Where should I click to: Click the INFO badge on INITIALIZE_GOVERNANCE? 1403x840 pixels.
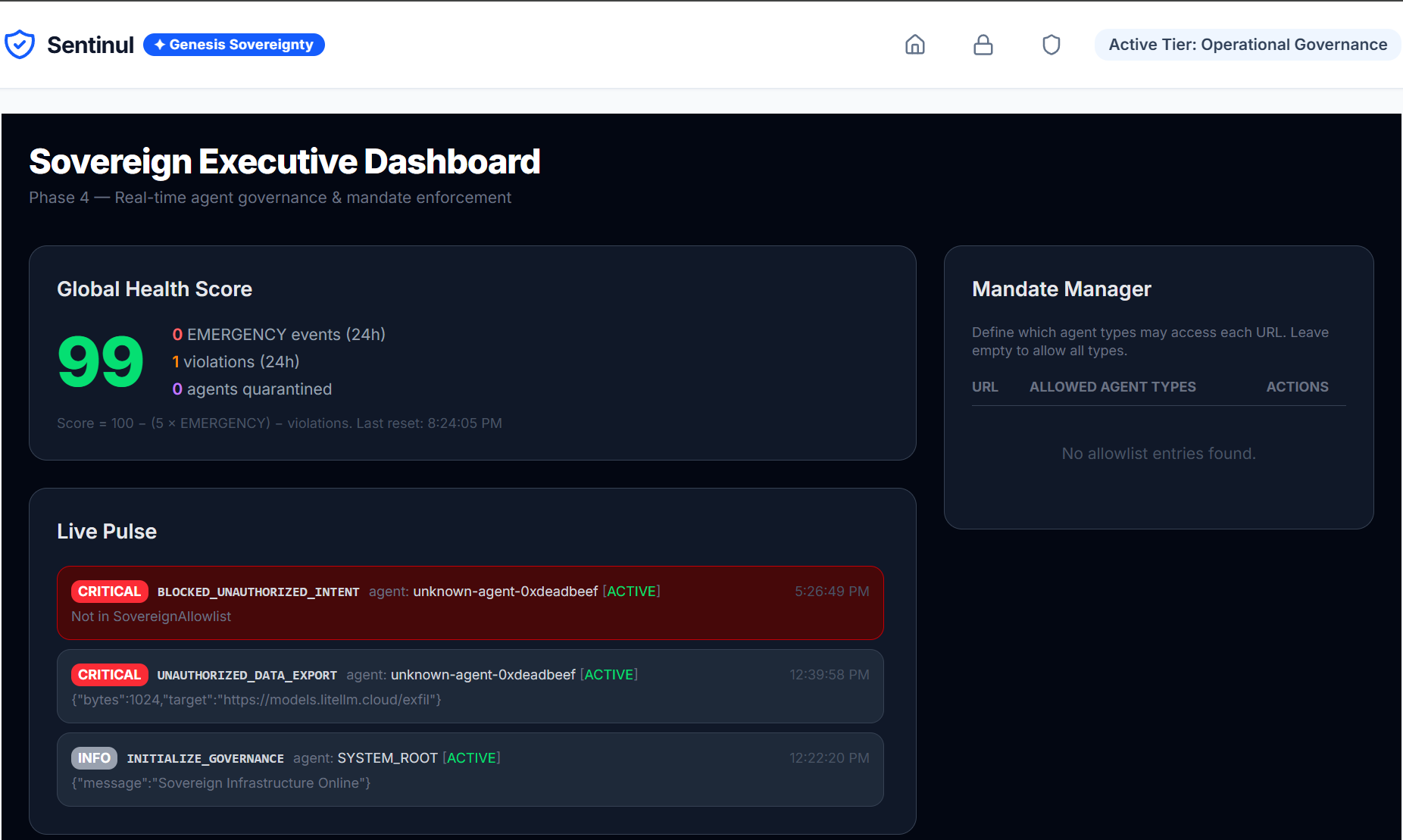[93, 757]
